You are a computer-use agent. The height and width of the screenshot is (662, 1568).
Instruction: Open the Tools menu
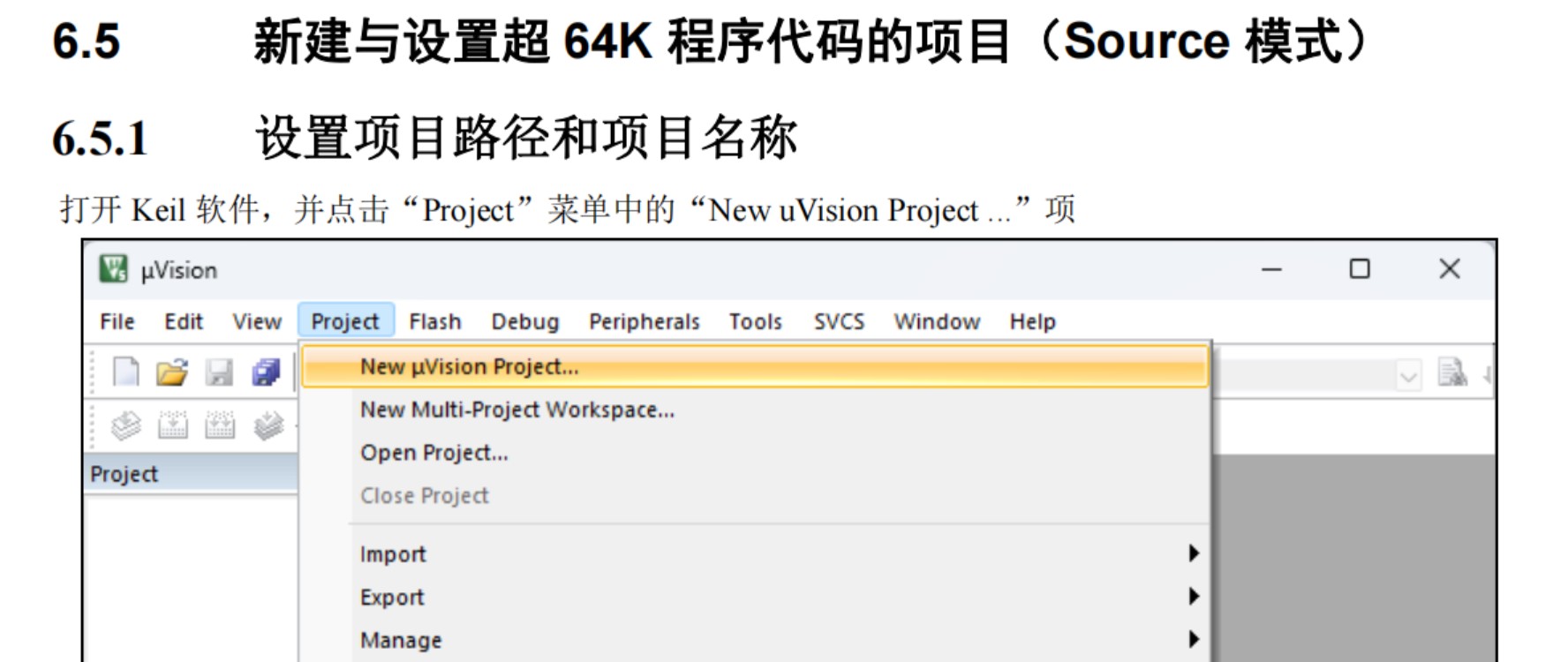tap(756, 321)
